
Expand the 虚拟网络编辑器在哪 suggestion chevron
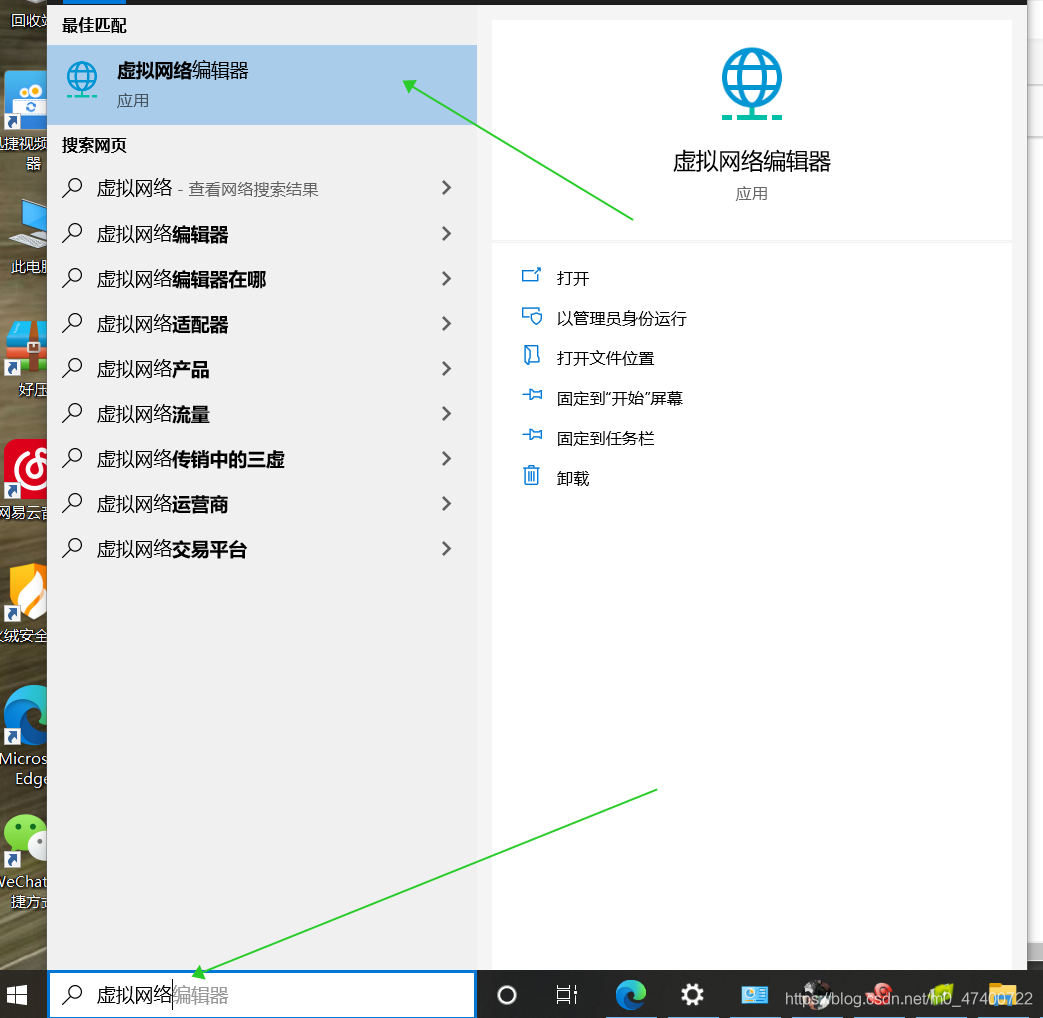[x=446, y=279]
